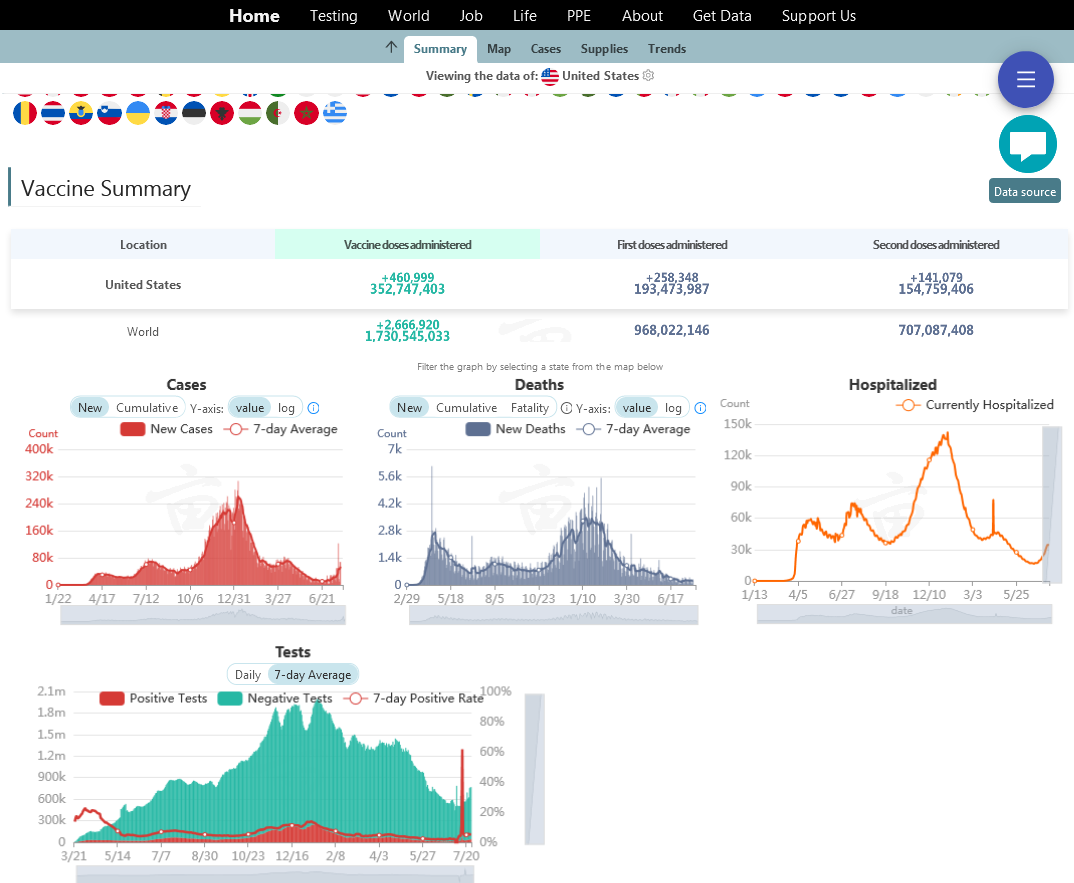This screenshot has width=1074, height=883.
Task: Click the Greece flag icon
Action: click(x=335, y=113)
